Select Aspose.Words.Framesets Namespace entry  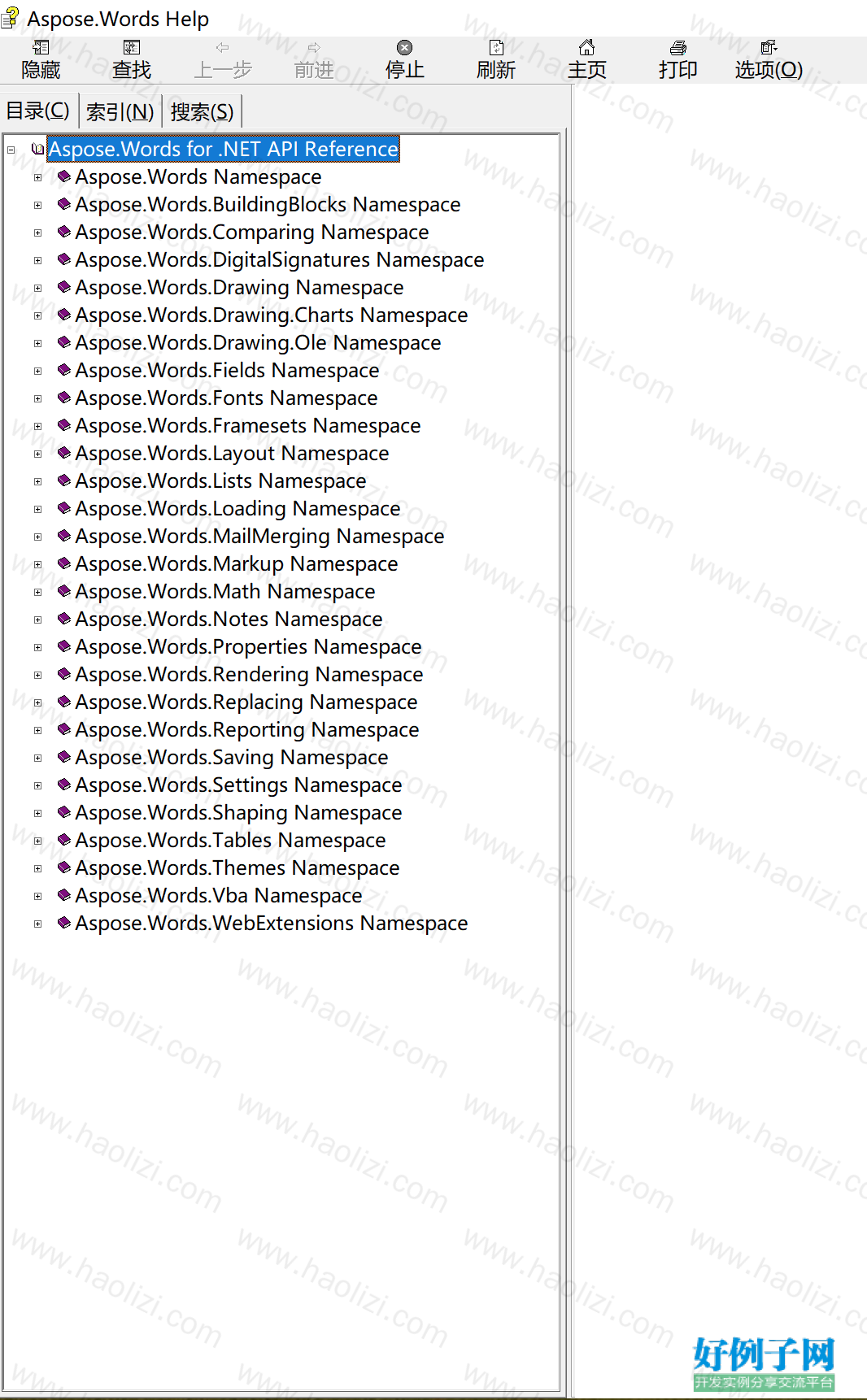[x=248, y=425]
